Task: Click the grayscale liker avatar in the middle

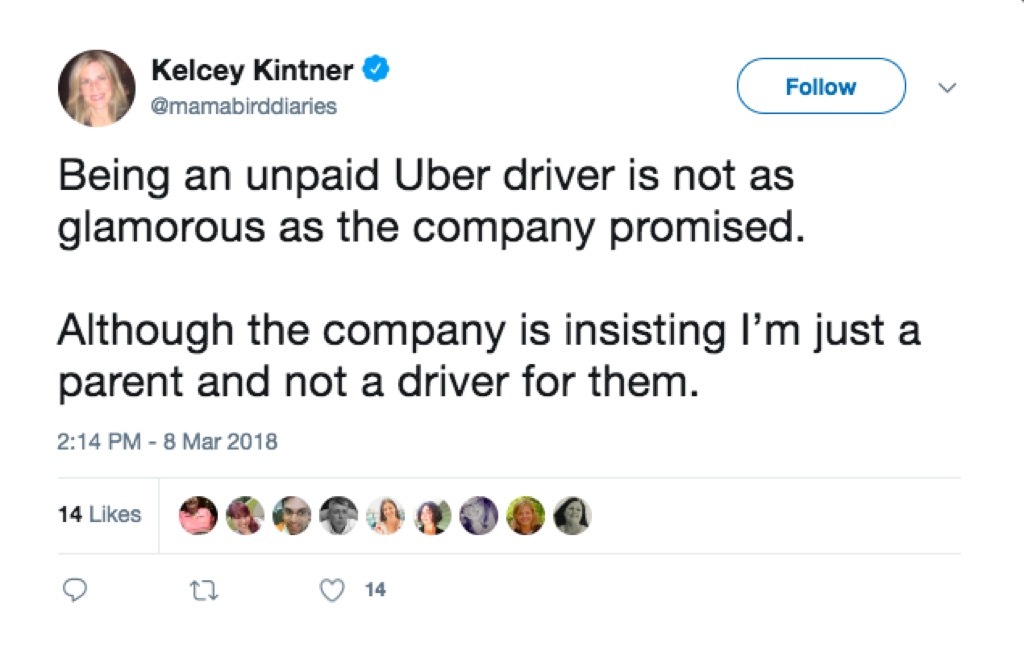Action: (338, 514)
